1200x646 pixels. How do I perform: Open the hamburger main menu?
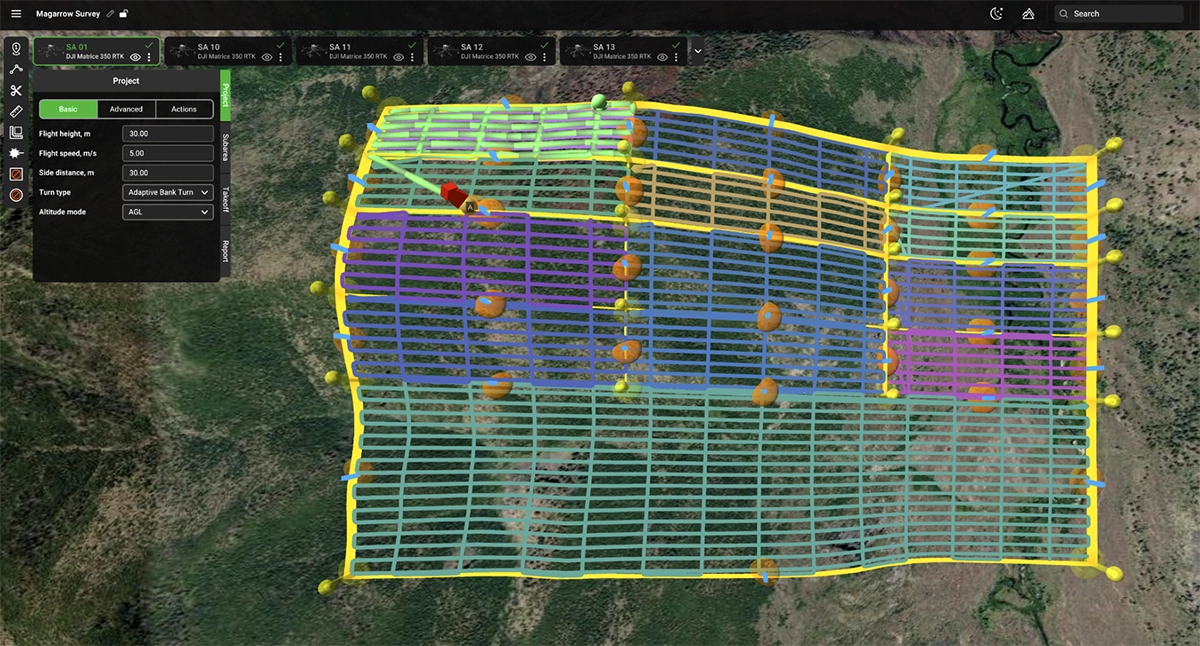pyautogui.click(x=16, y=14)
